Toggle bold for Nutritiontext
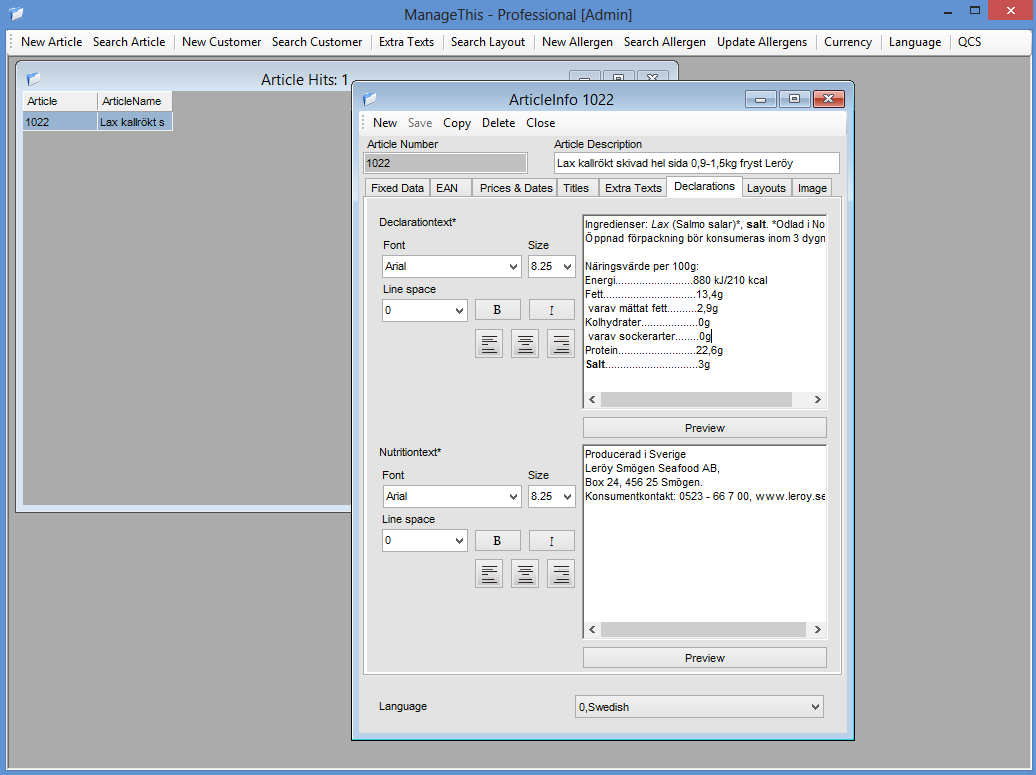 coord(497,540)
